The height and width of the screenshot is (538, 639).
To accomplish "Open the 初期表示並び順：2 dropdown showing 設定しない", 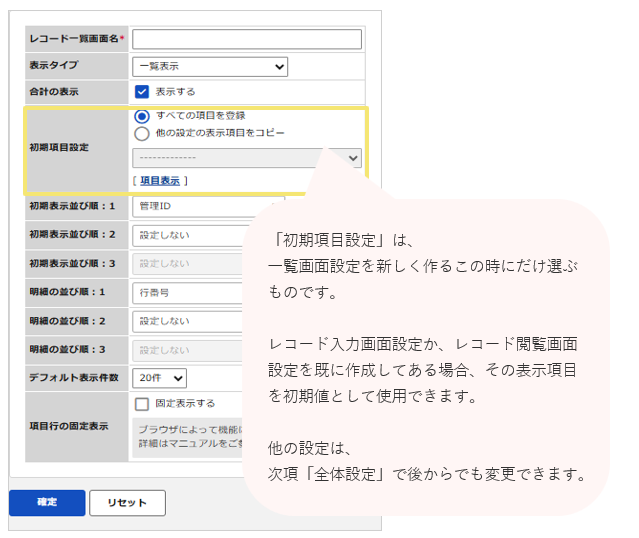I will [x=188, y=236].
